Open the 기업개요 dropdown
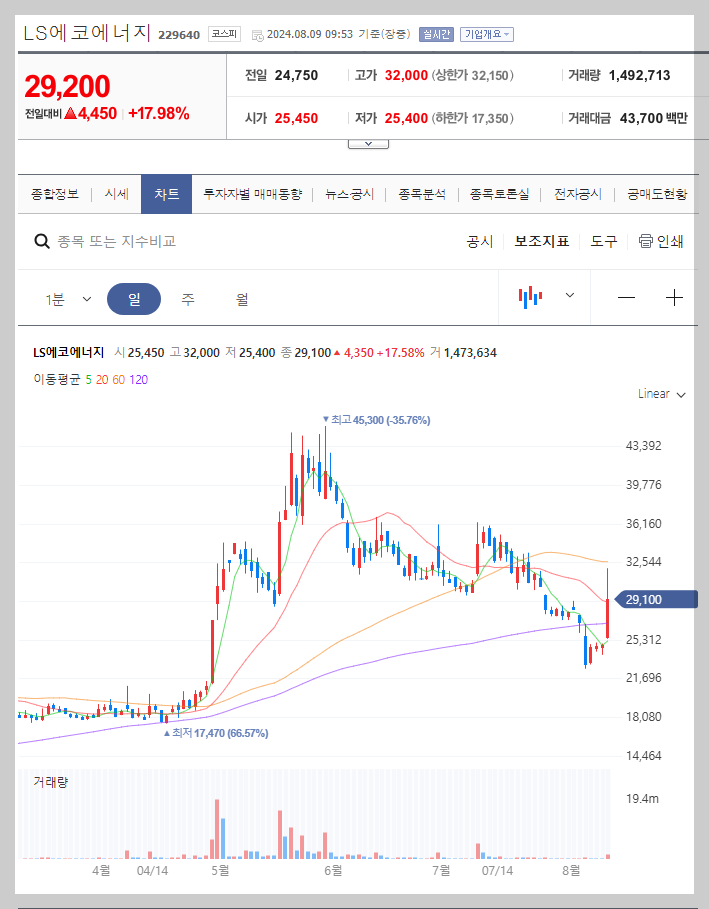 pos(487,34)
